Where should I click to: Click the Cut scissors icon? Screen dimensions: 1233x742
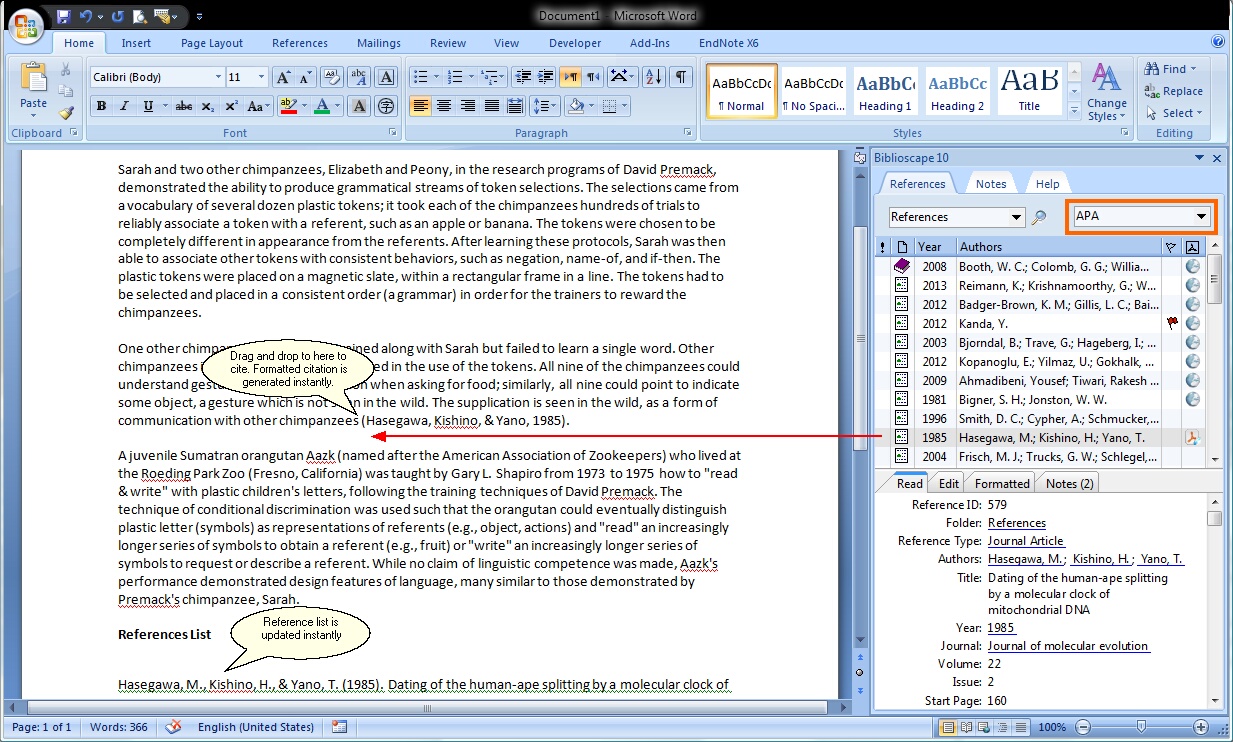coord(66,70)
